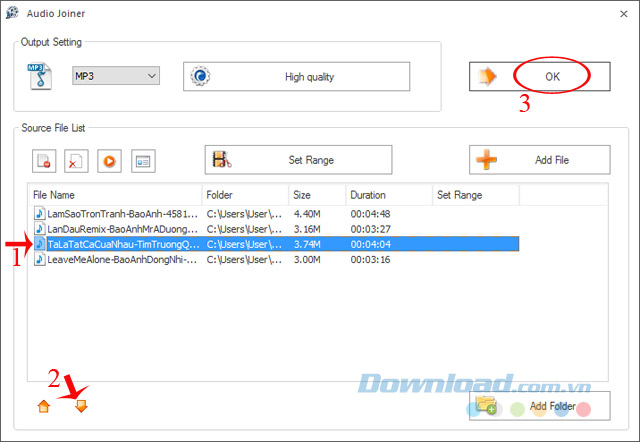This screenshot has height=442, width=640.
Task: Select the TaLaTatCaCuaNhau-TimTruongQ file row
Action: (x=276, y=244)
